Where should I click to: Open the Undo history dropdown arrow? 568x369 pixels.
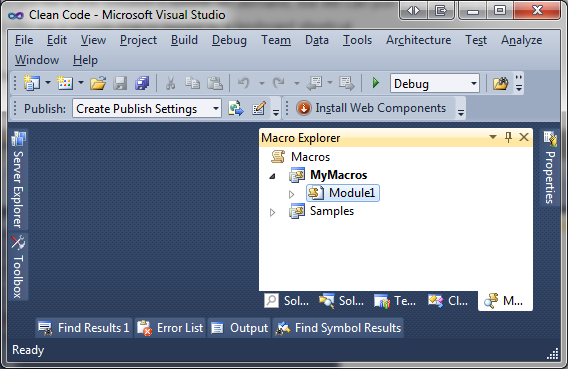tap(262, 83)
